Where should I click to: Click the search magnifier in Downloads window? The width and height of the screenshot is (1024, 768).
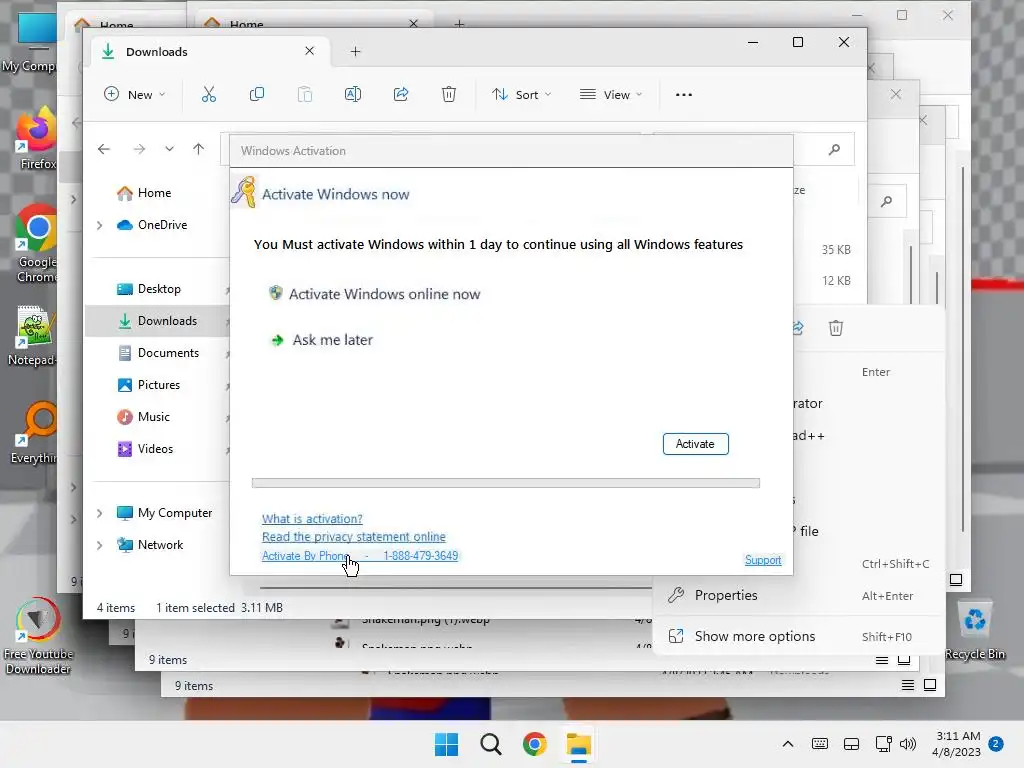(834, 150)
